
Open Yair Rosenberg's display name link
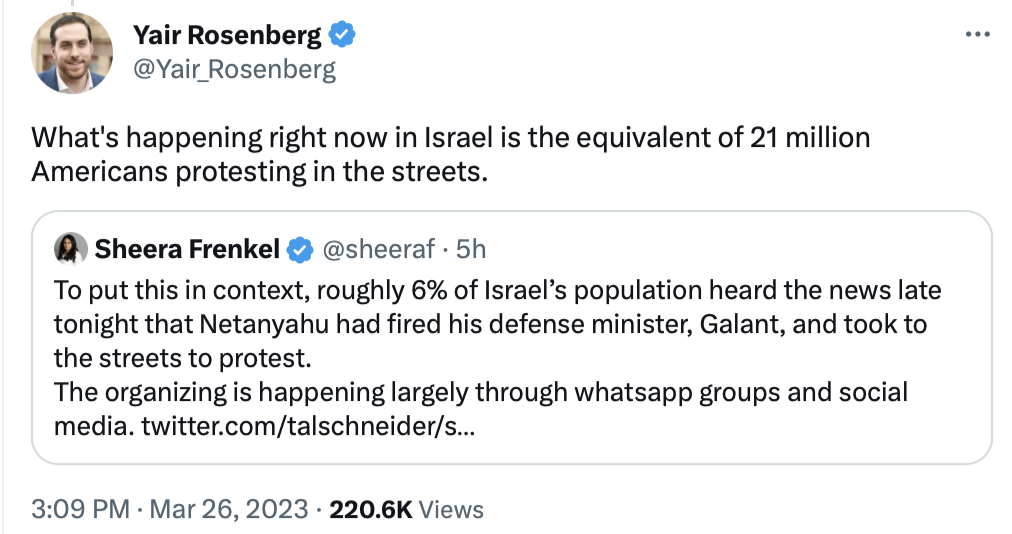(227, 36)
